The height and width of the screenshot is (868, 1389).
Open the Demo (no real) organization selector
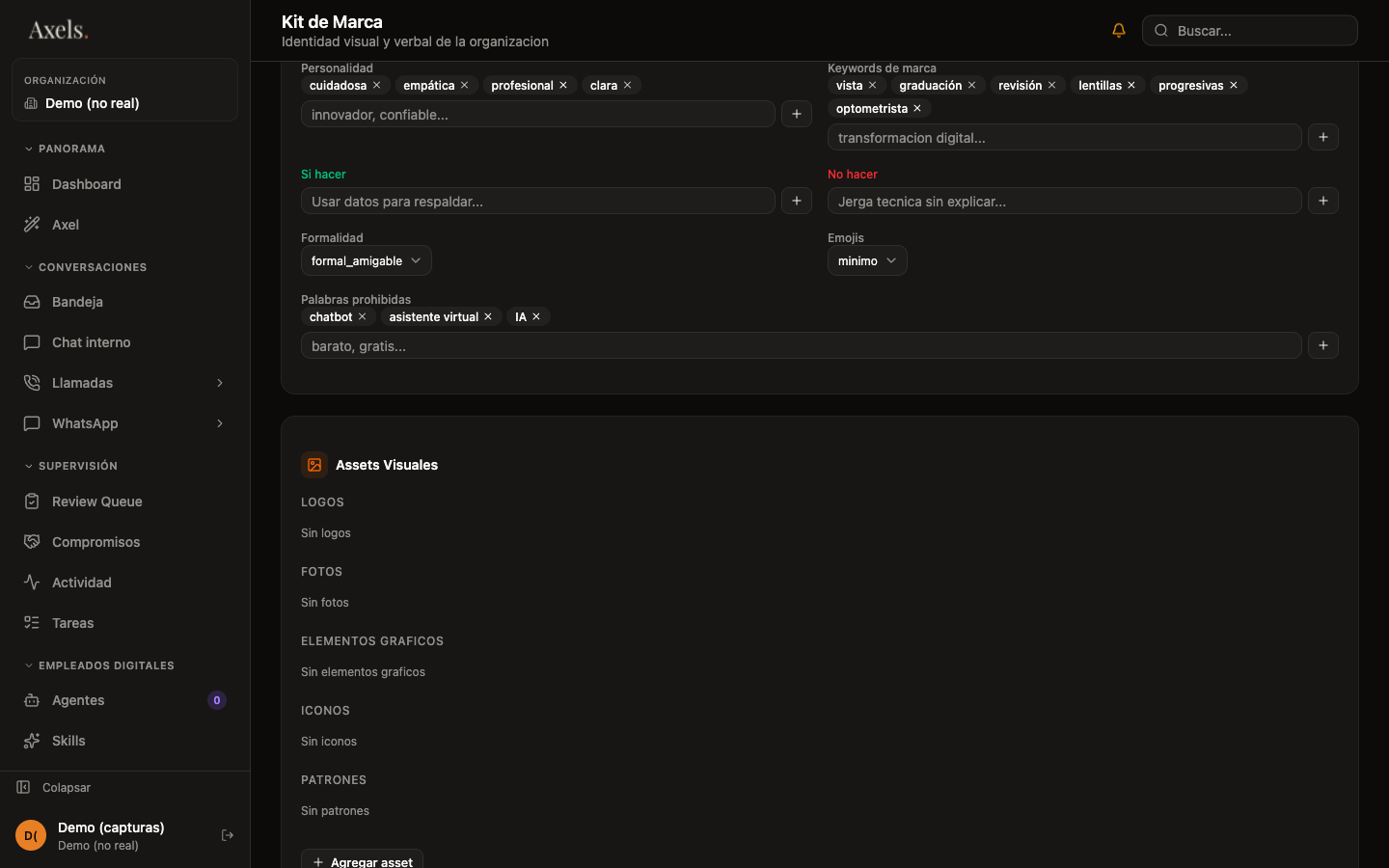(x=124, y=90)
